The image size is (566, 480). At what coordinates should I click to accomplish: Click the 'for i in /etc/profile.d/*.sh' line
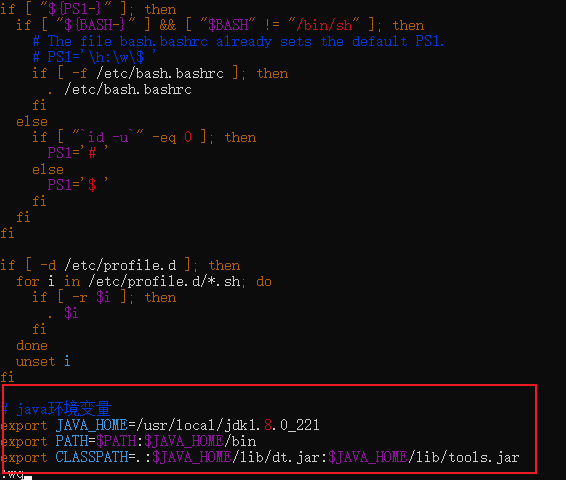tap(144, 281)
